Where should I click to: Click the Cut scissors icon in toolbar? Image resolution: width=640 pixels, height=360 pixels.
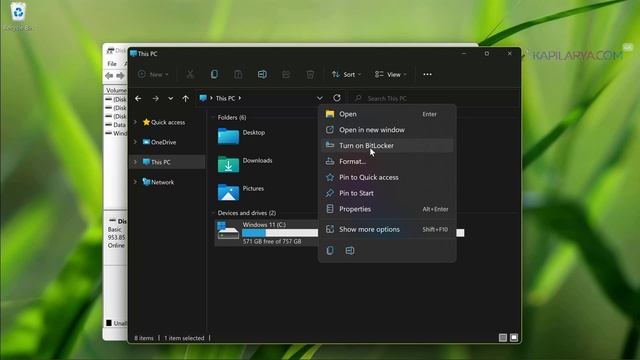pyautogui.click(x=190, y=74)
